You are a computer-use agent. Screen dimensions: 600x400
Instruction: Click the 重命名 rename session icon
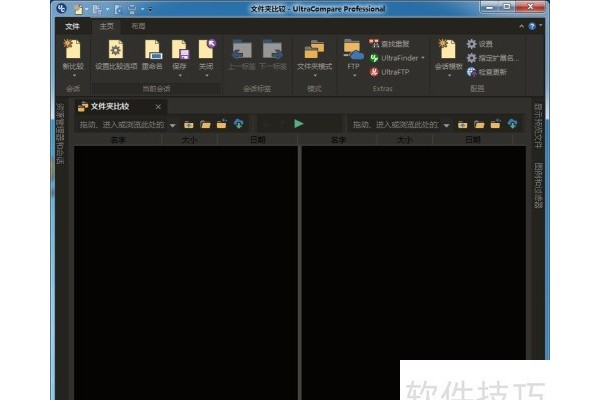click(x=152, y=50)
